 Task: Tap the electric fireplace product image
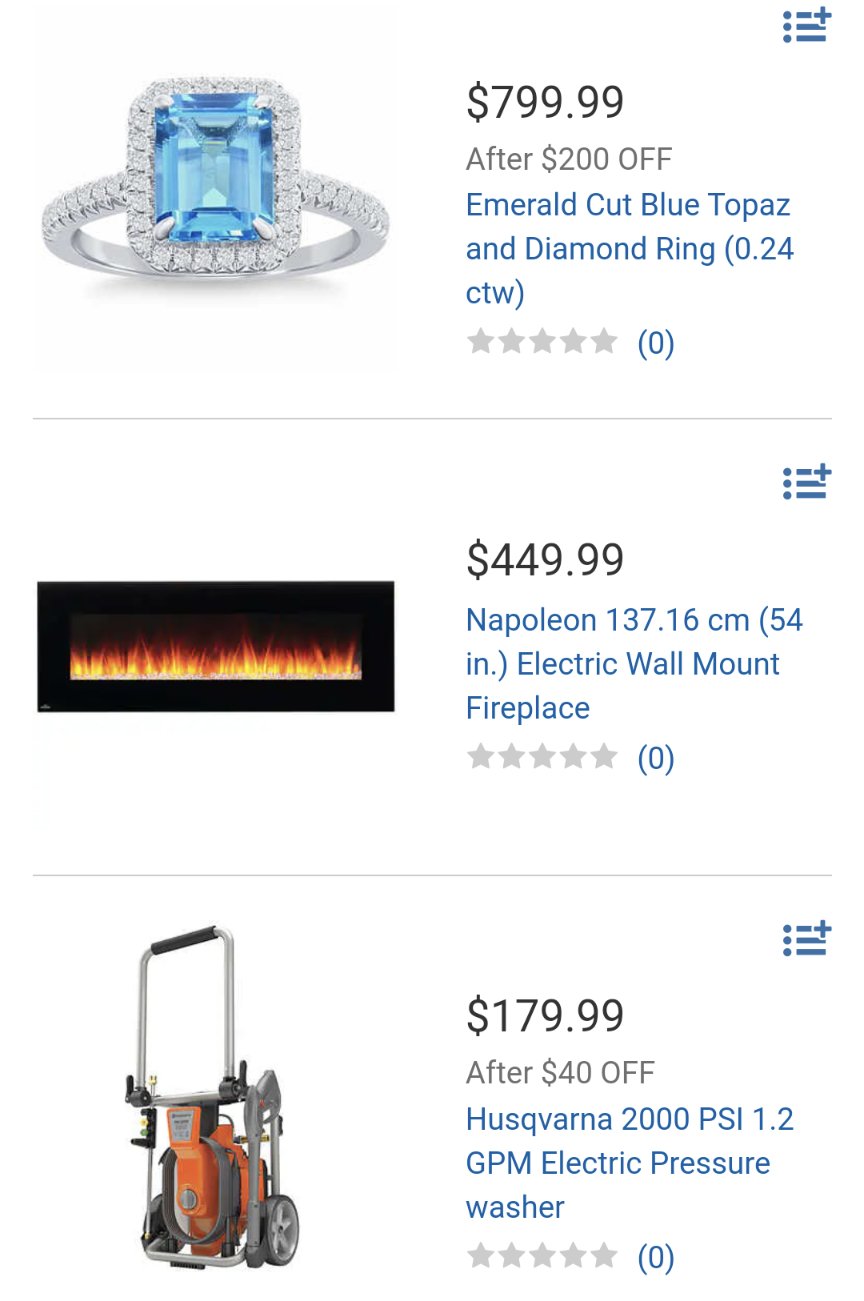216,647
